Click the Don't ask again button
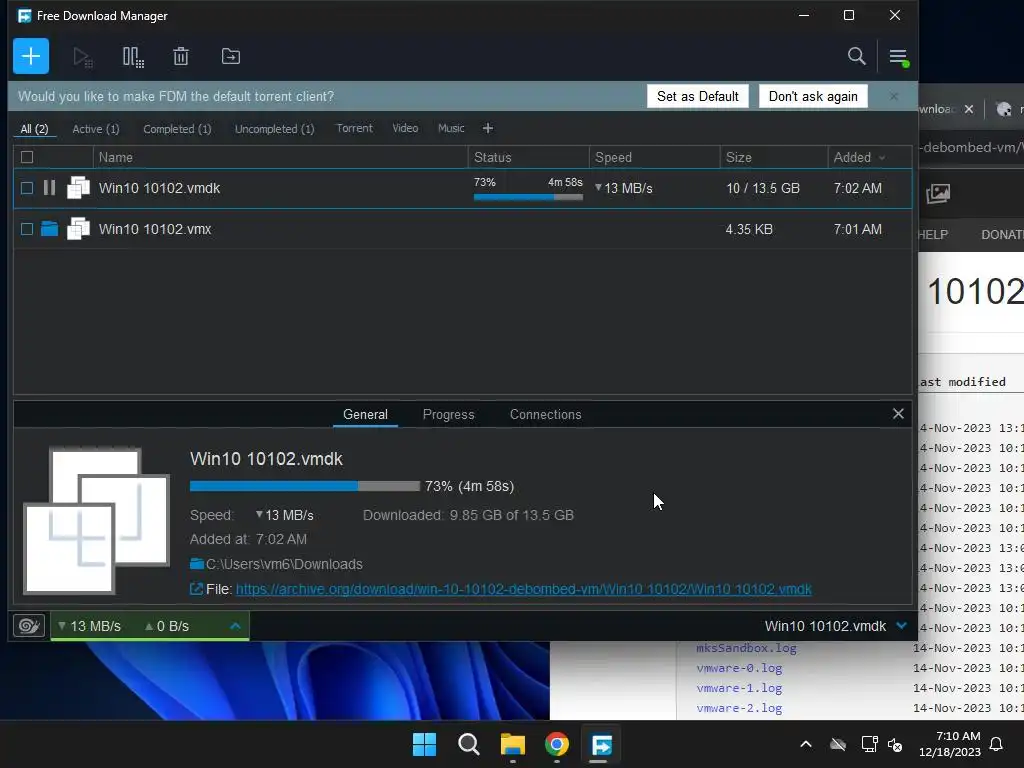 click(813, 96)
